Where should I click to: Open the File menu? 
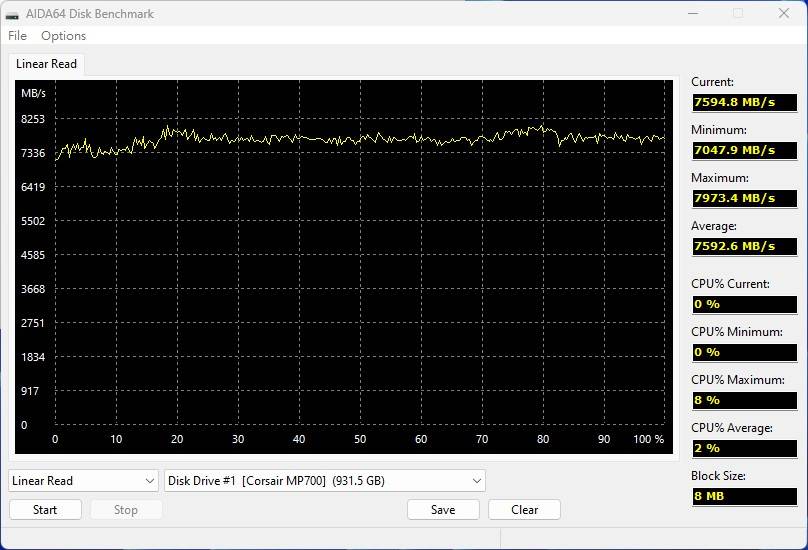coord(18,36)
